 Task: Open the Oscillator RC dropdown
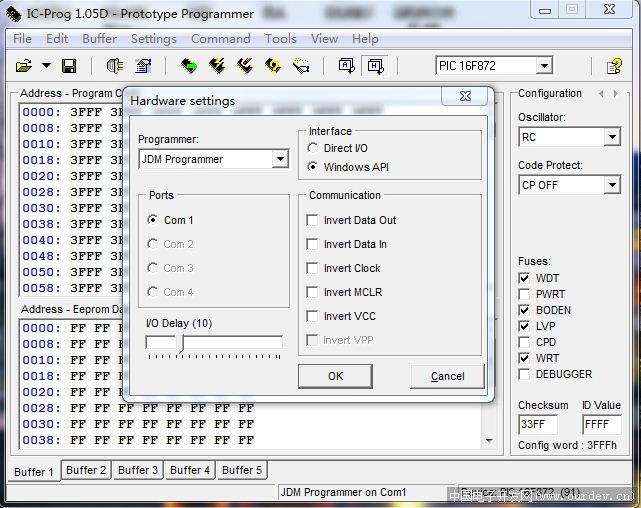(612, 137)
